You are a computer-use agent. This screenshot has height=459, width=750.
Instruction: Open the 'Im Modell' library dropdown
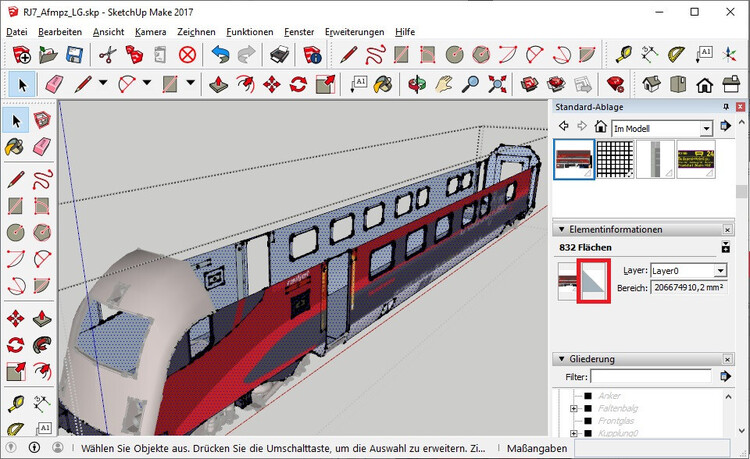tap(706, 127)
